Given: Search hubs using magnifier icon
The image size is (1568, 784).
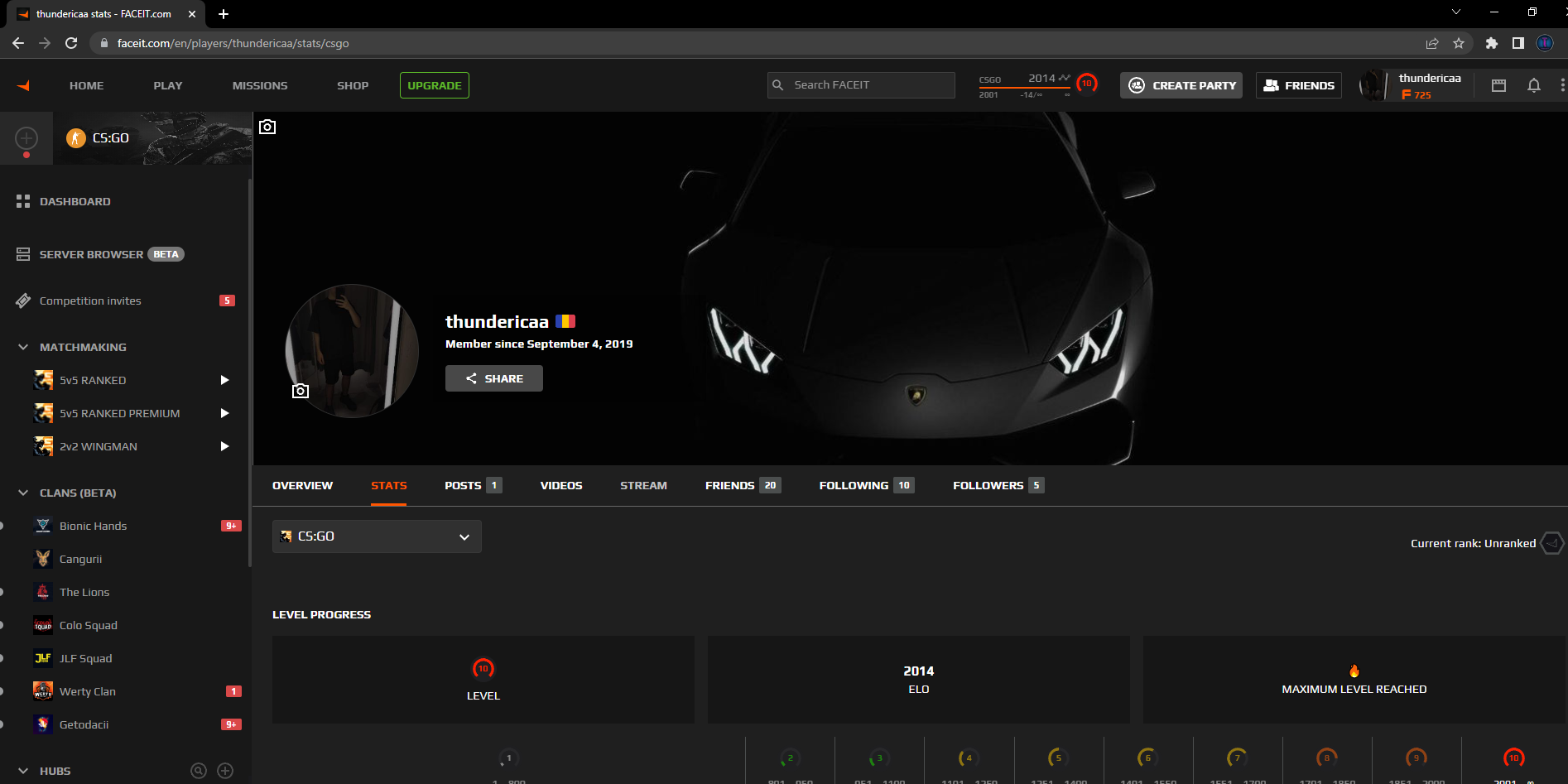Looking at the screenshot, I should (199, 771).
